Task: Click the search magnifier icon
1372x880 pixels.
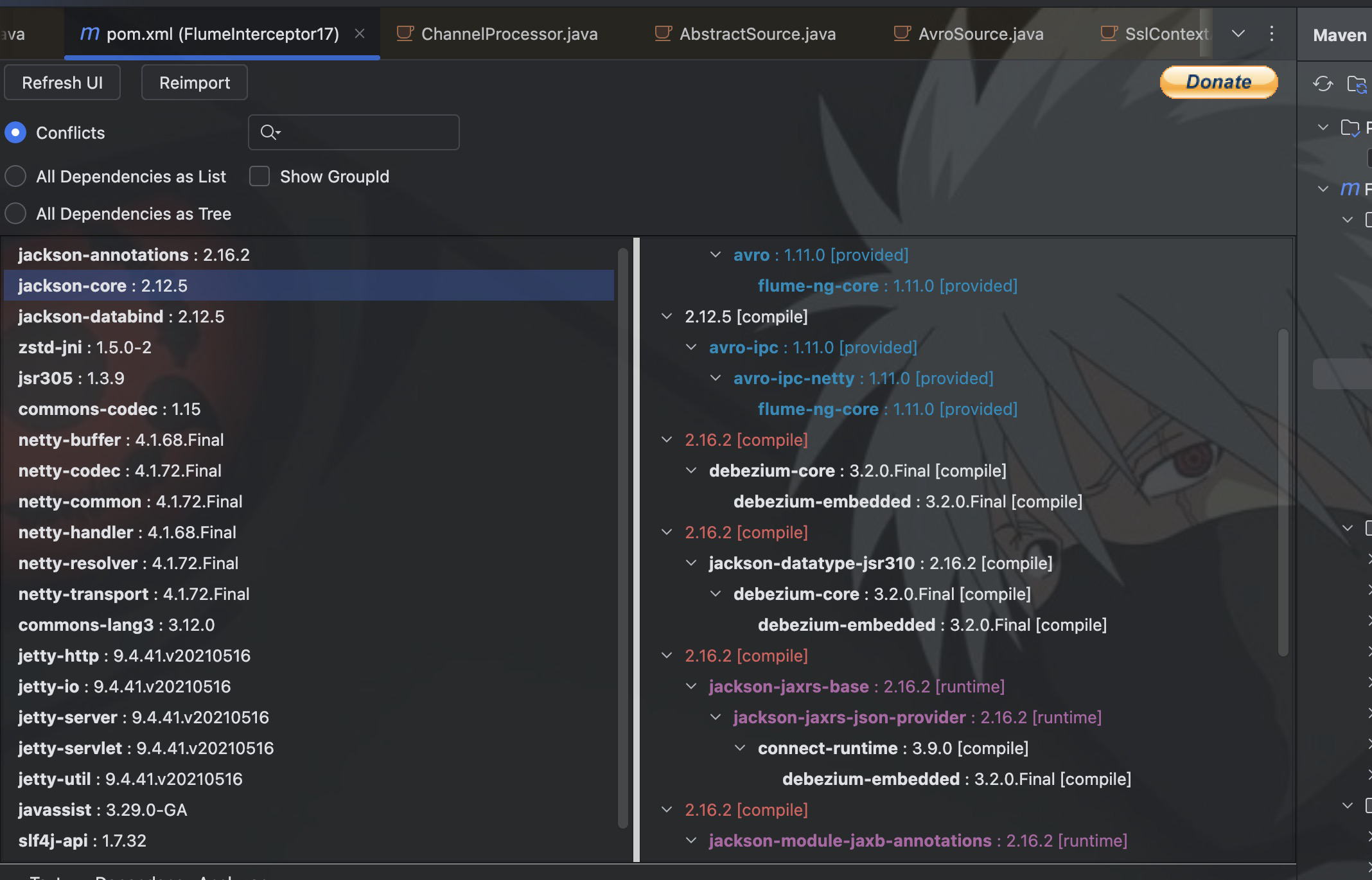Action: coord(269,132)
